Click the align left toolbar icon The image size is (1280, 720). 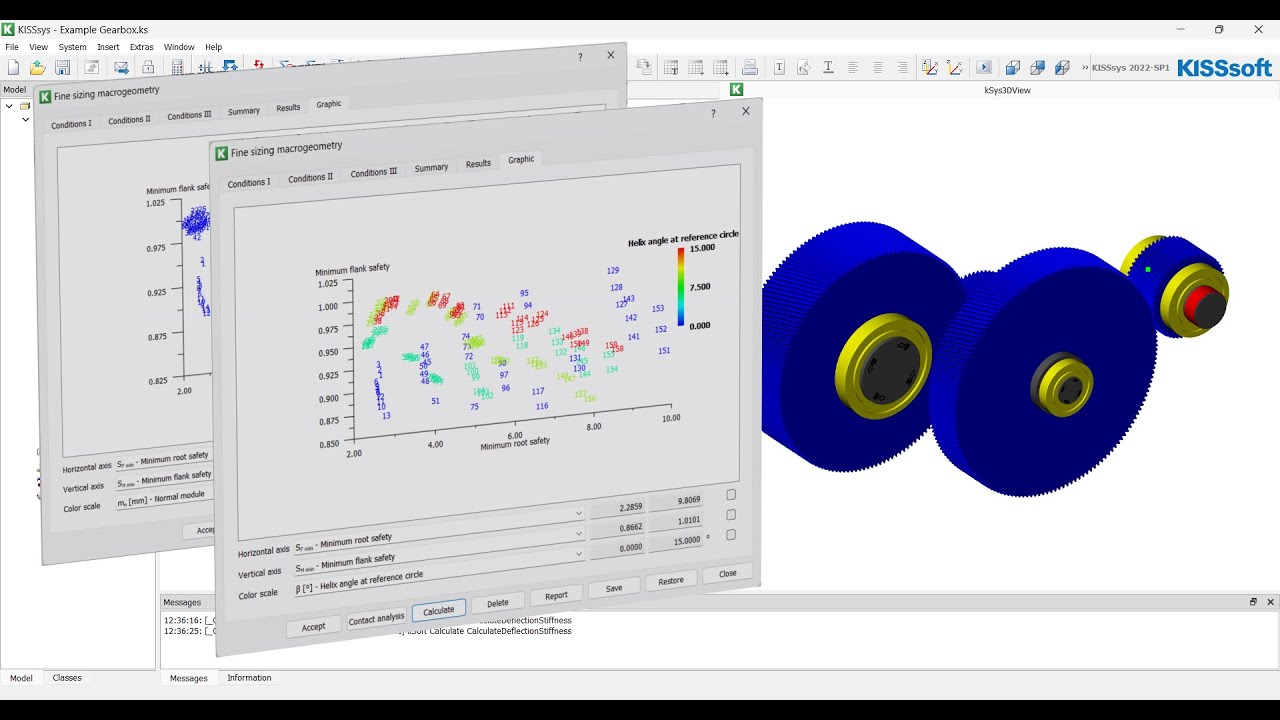[853, 68]
